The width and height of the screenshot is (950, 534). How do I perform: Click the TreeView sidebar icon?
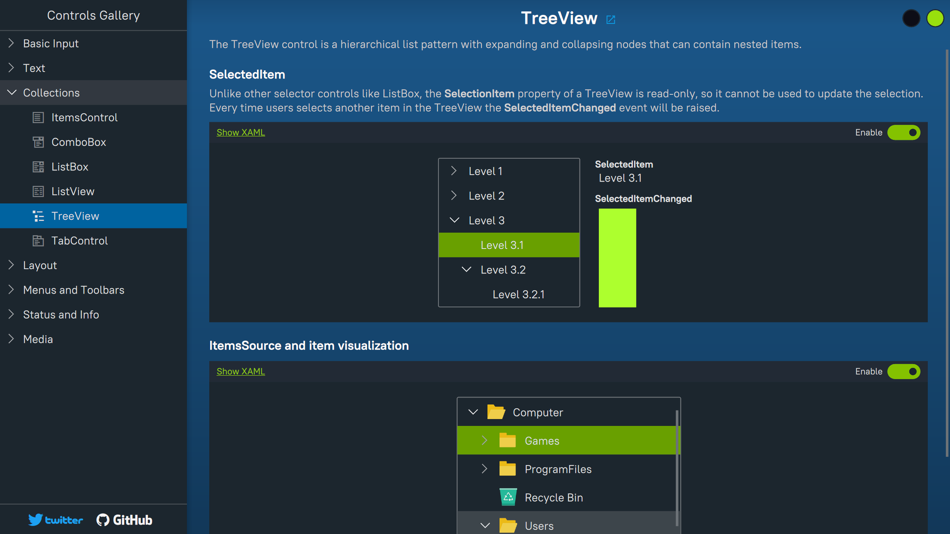(38, 216)
